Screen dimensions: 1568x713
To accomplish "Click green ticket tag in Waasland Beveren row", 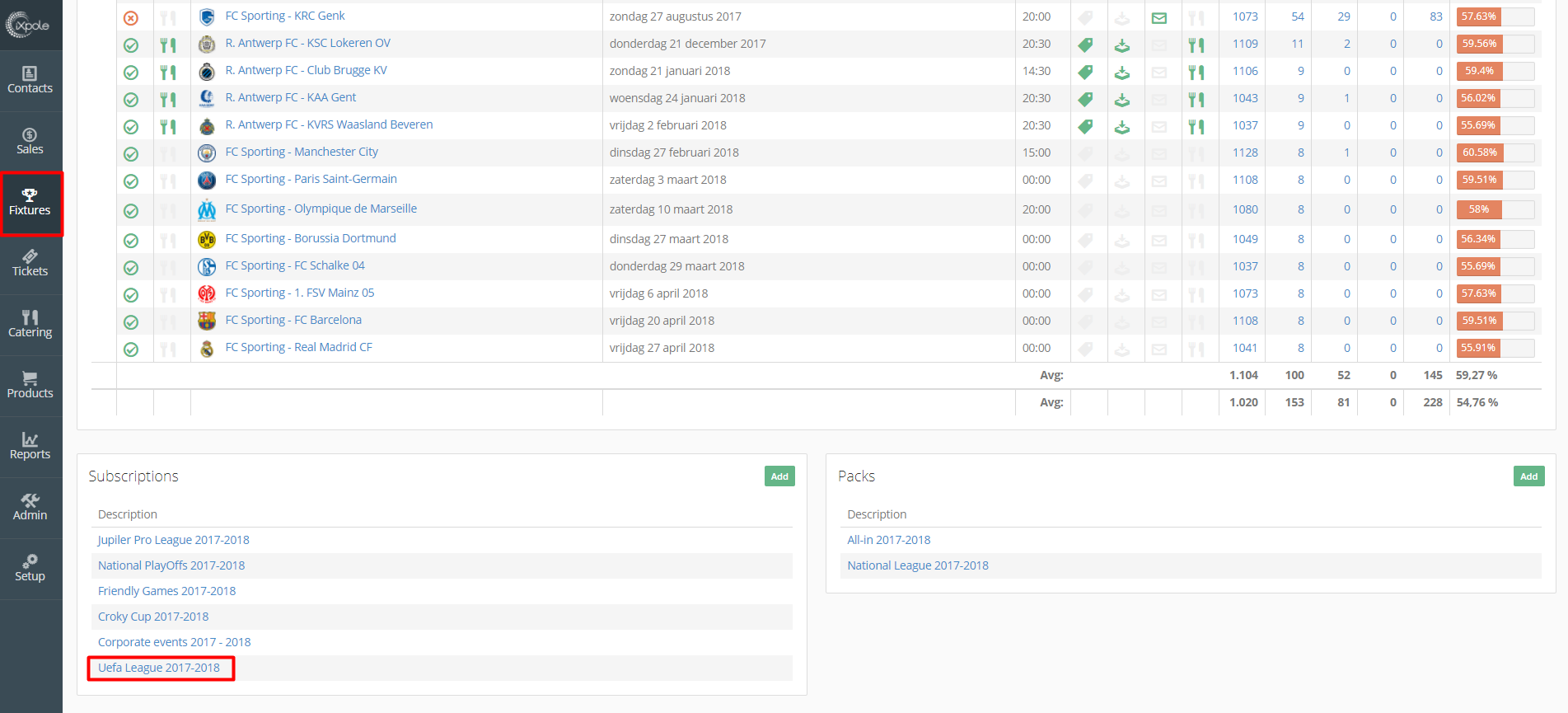I will (x=1086, y=127).
